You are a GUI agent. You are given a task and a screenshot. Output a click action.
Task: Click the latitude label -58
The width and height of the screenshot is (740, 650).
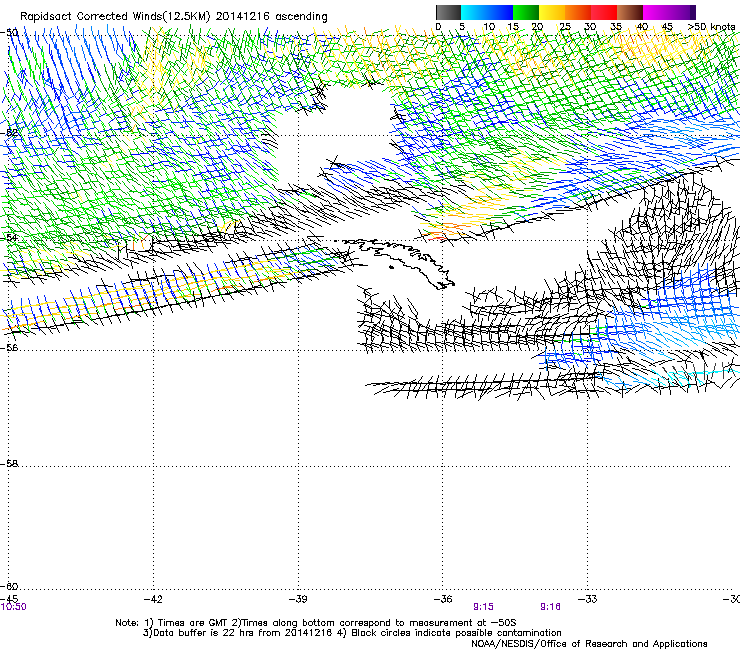[x=9, y=464]
